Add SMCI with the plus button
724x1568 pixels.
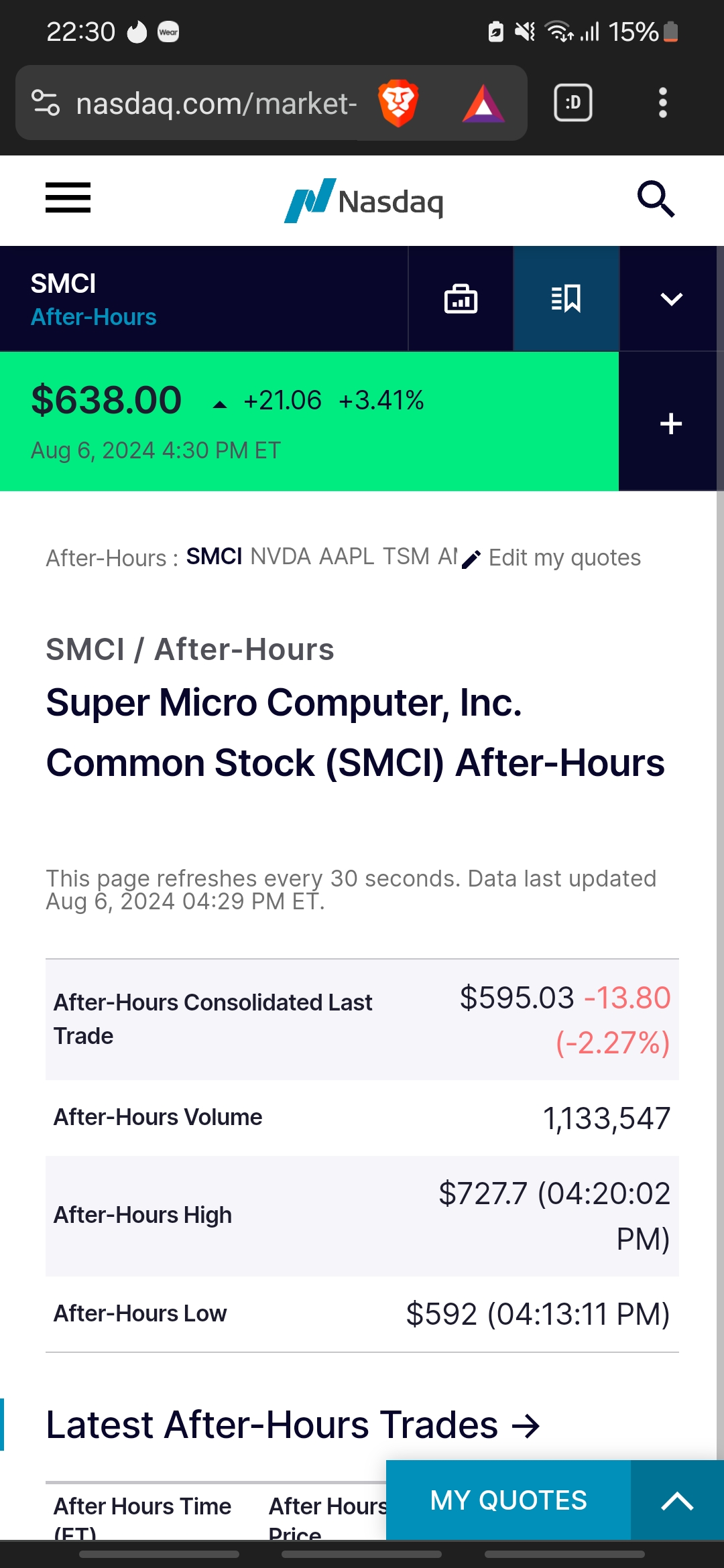(670, 423)
